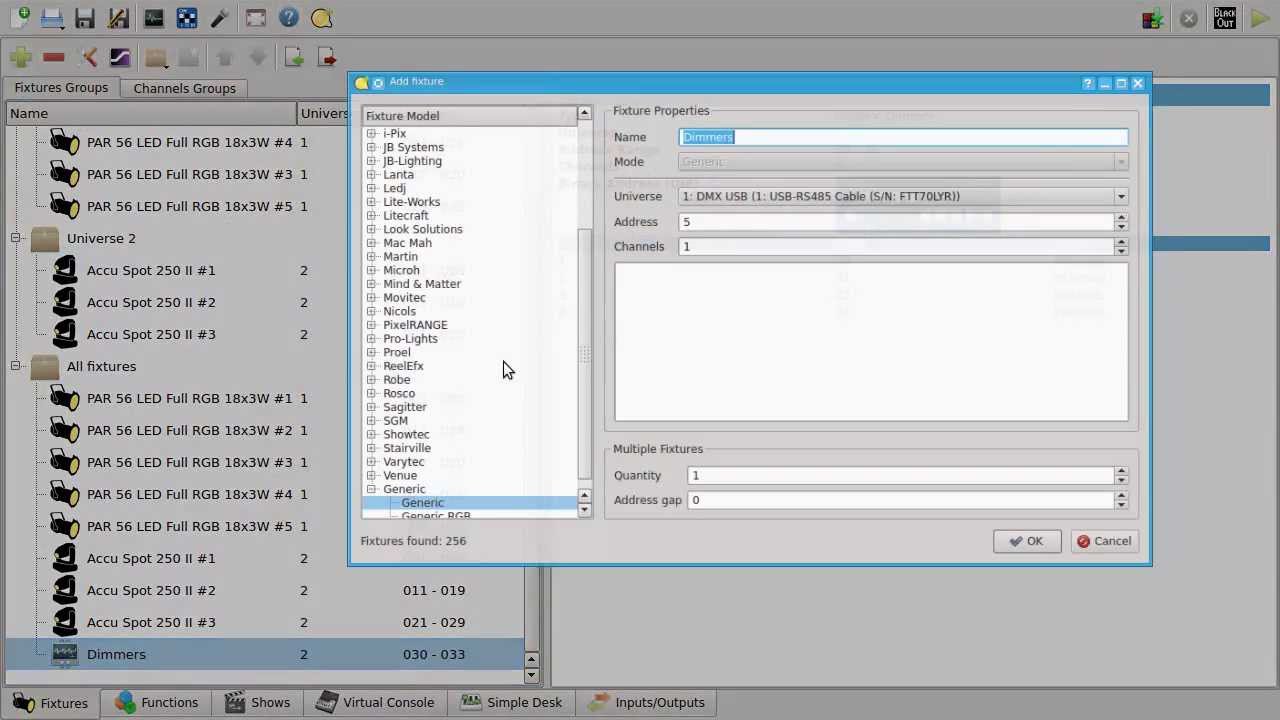Open the About QLC+ icon
Screen dimensions: 1280x720
coord(321,18)
